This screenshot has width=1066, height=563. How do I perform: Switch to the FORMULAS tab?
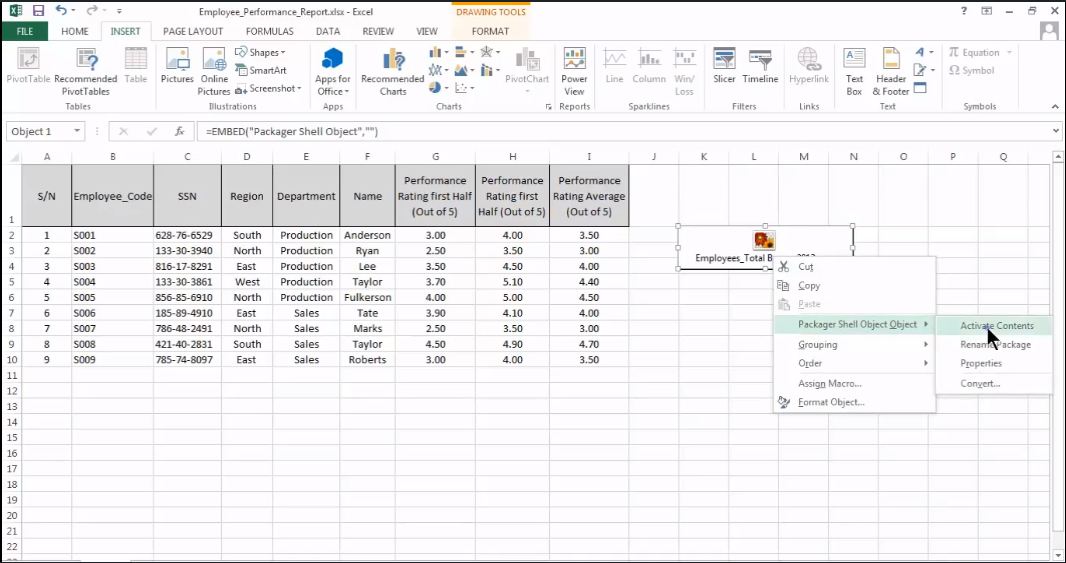(270, 31)
